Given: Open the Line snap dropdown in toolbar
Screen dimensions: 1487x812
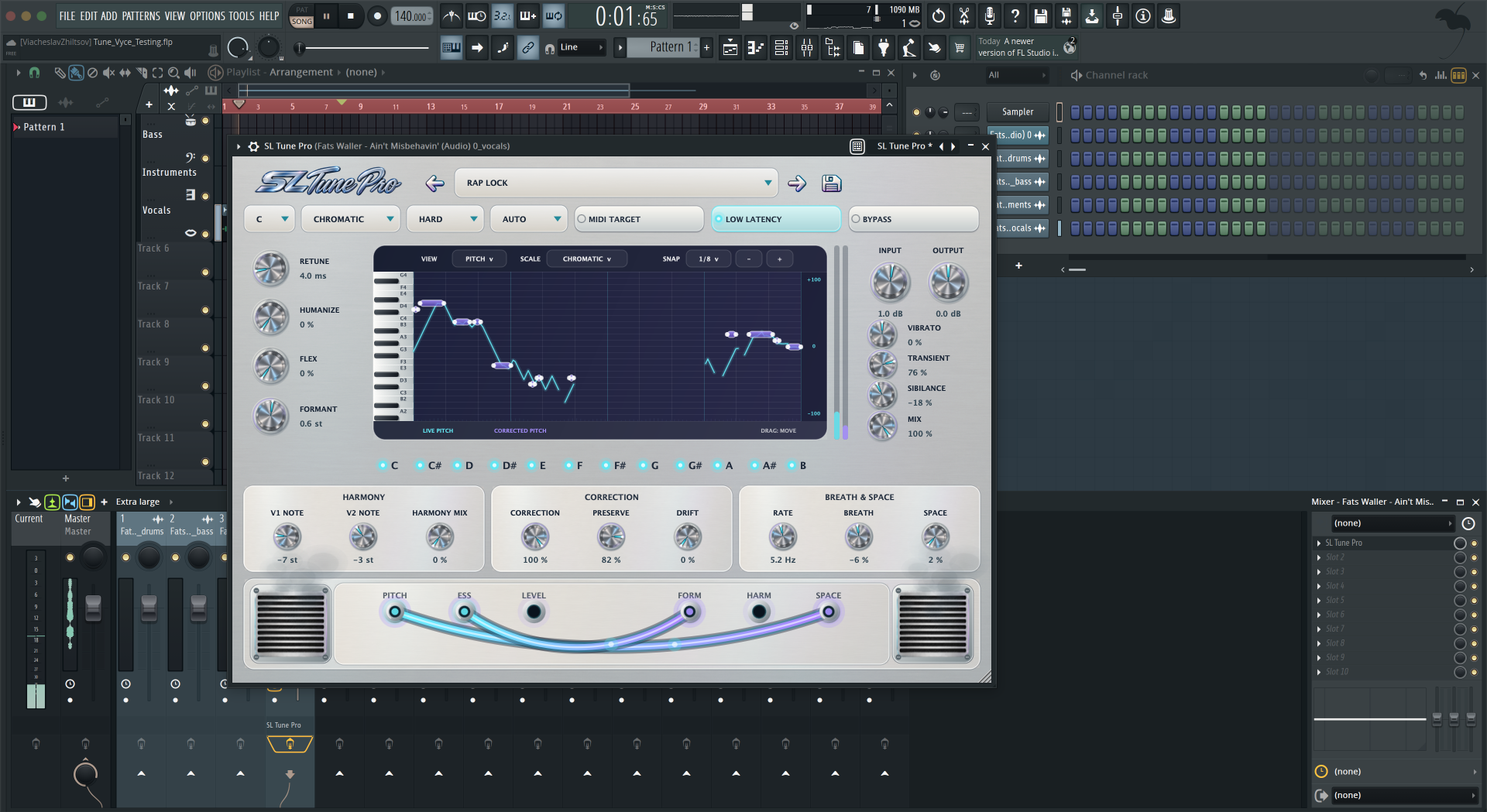Looking at the screenshot, I should 582,47.
